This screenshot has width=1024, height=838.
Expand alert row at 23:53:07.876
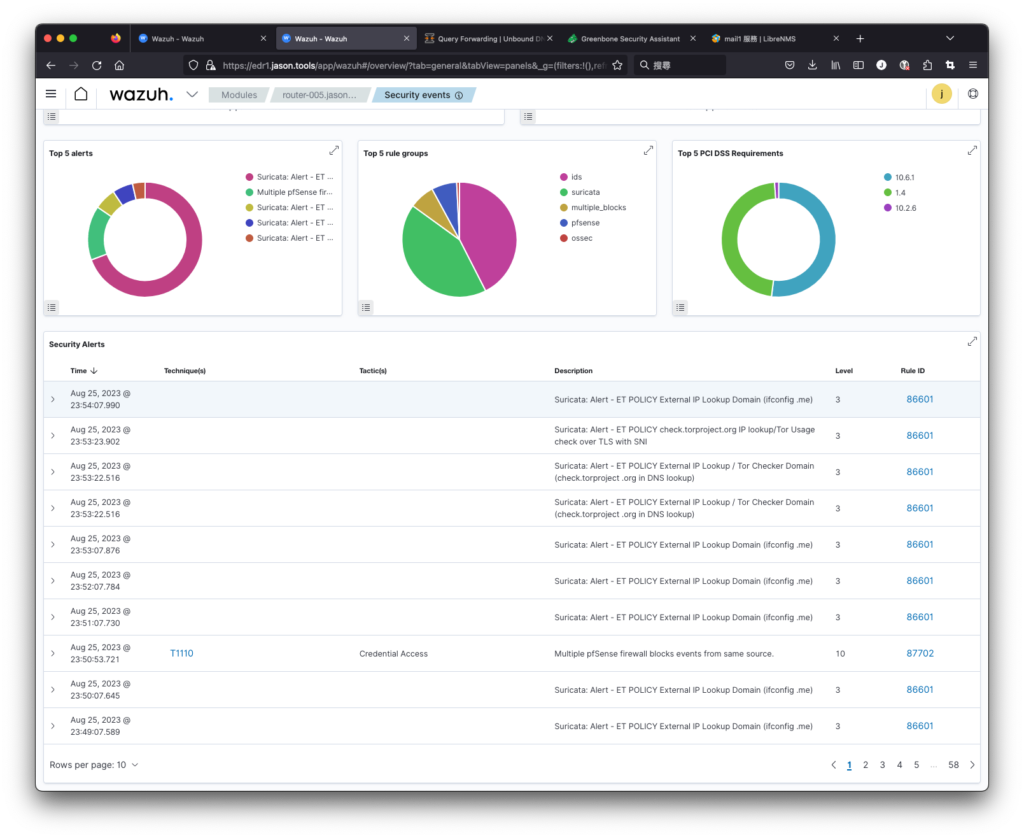53,545
